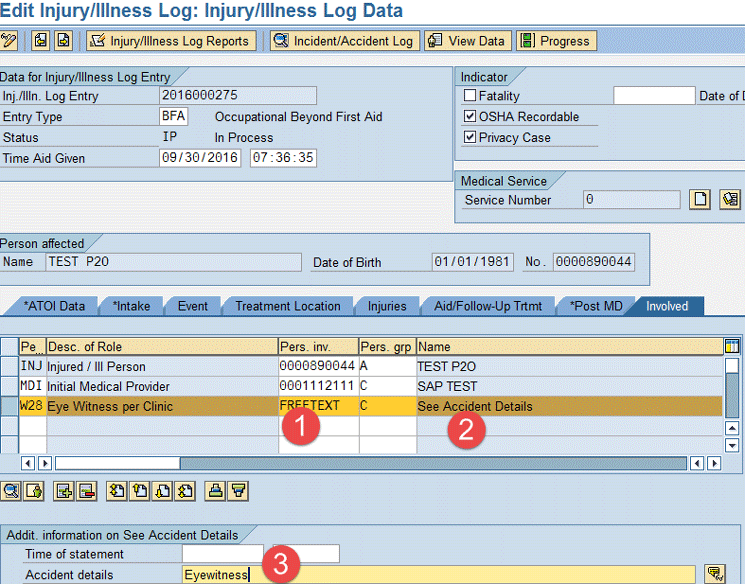Uncheck the OSHA Recordable checkbox

(470, 117)
